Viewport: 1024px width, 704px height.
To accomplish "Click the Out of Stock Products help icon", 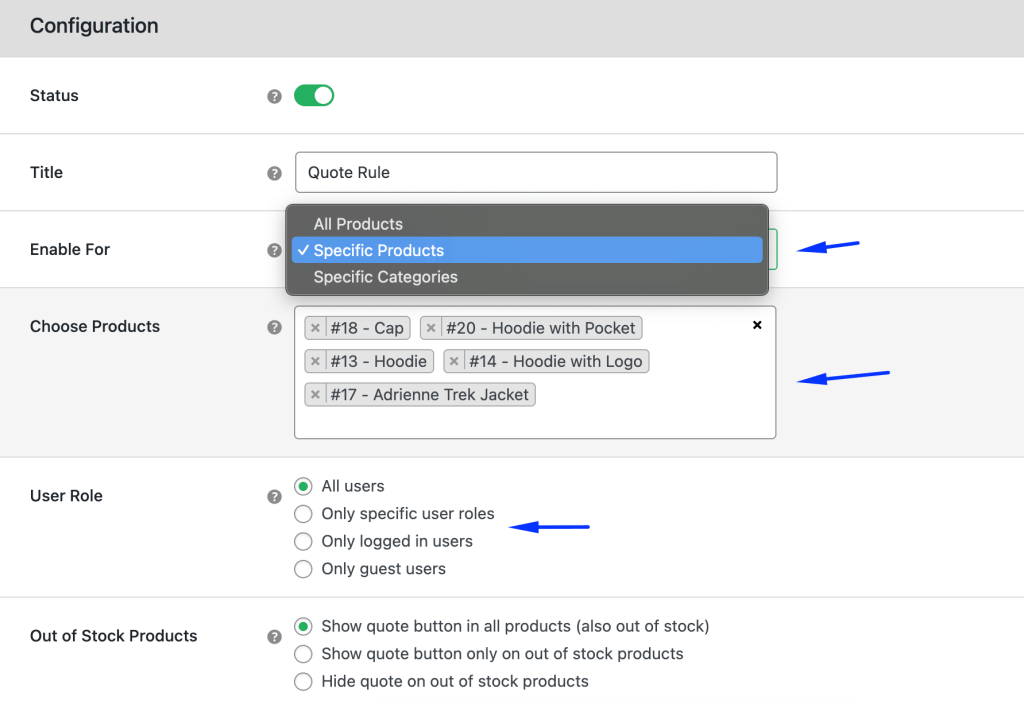I will coord(274,636).
